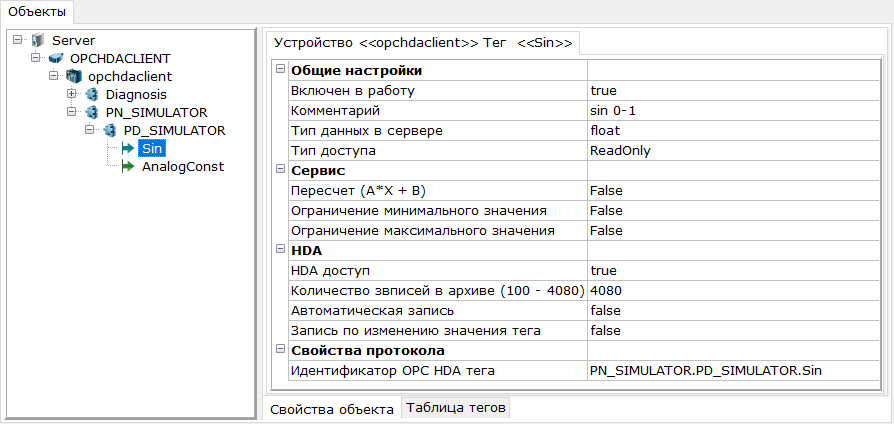Click the Ограничение минимального значения property name
This screenshot has height=424, width=894.
(x=419, y=210)
